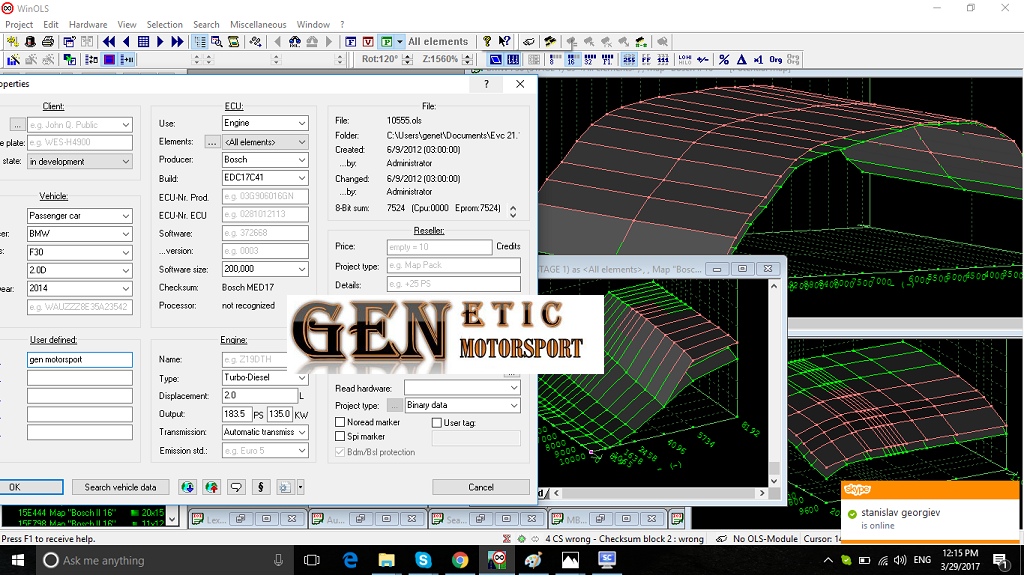Click the question mark help toolbar icon

(x=487, y=42)
